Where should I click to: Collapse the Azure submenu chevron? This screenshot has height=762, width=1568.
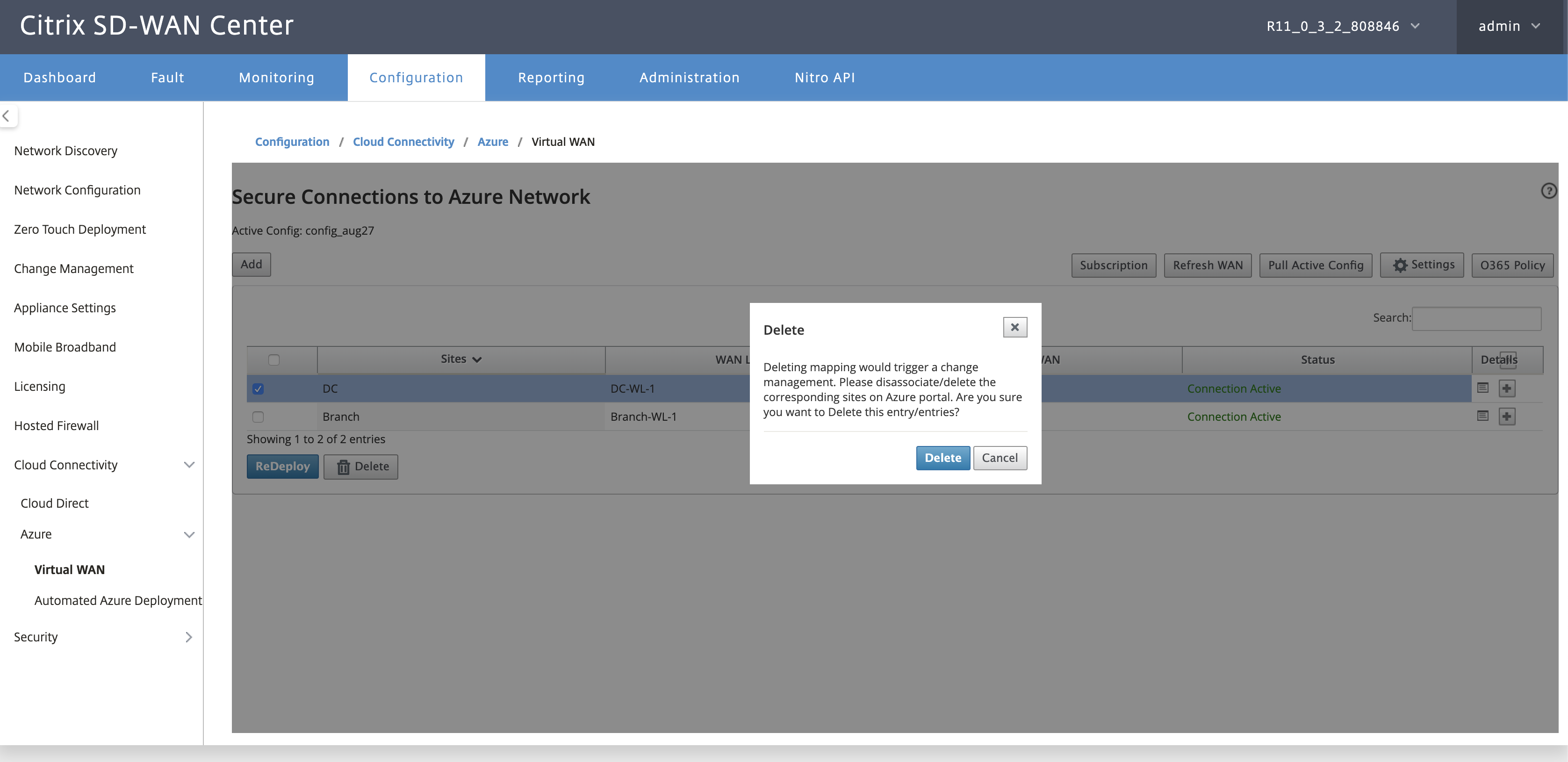pyautogui.click(x=189, y=534)
